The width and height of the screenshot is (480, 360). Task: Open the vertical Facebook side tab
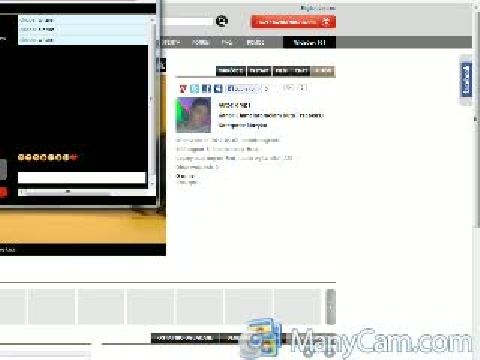point(466,79)
